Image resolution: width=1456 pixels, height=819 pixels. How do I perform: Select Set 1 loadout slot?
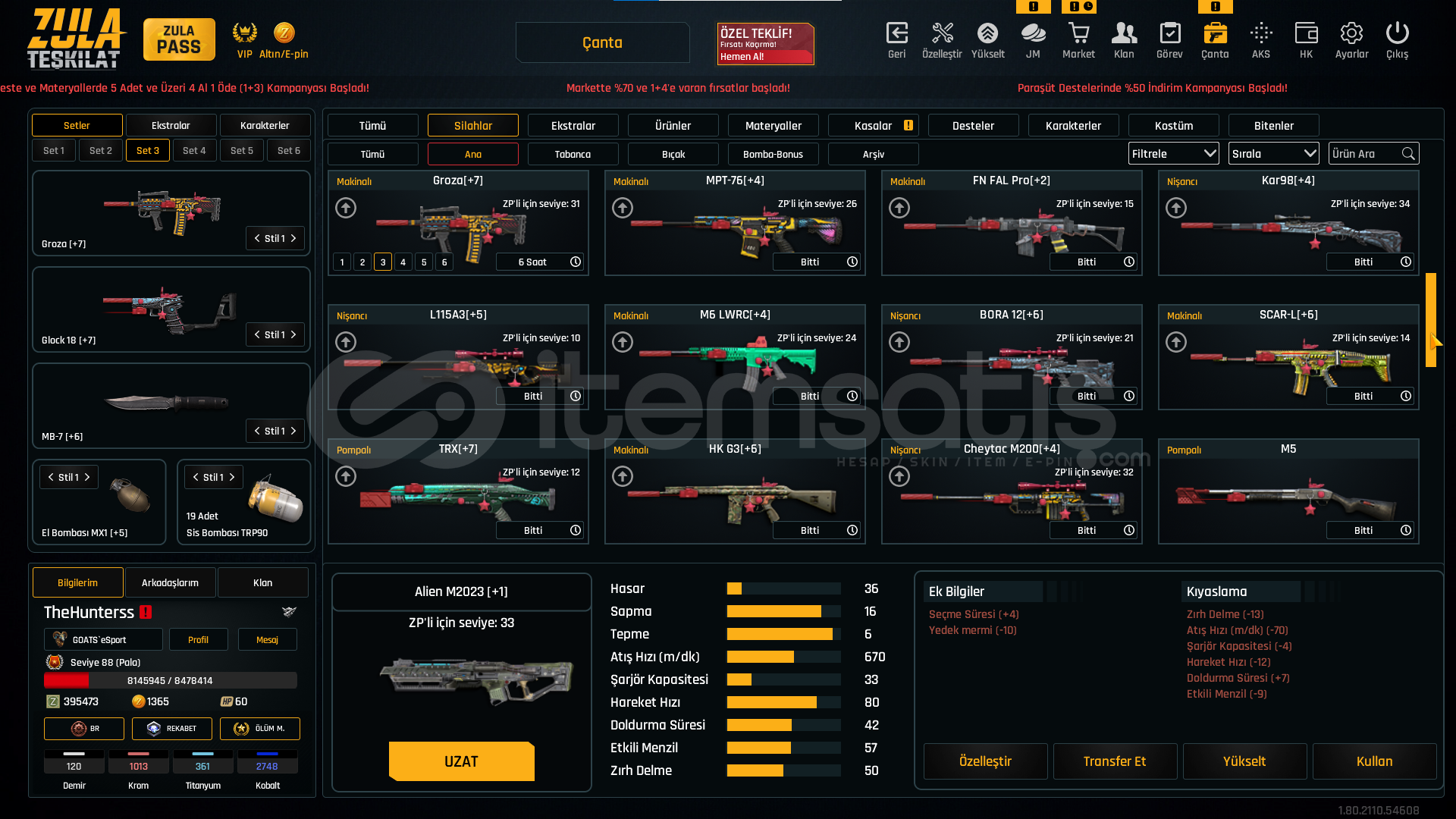coord(54,150)
